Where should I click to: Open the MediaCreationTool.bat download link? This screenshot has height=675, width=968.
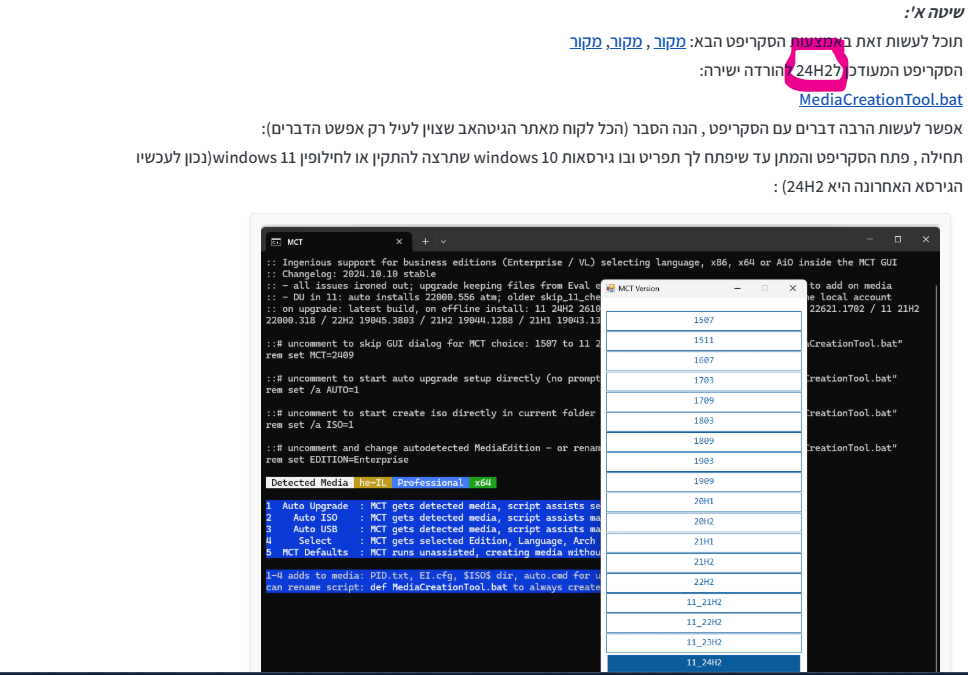(x=880, y=99)
